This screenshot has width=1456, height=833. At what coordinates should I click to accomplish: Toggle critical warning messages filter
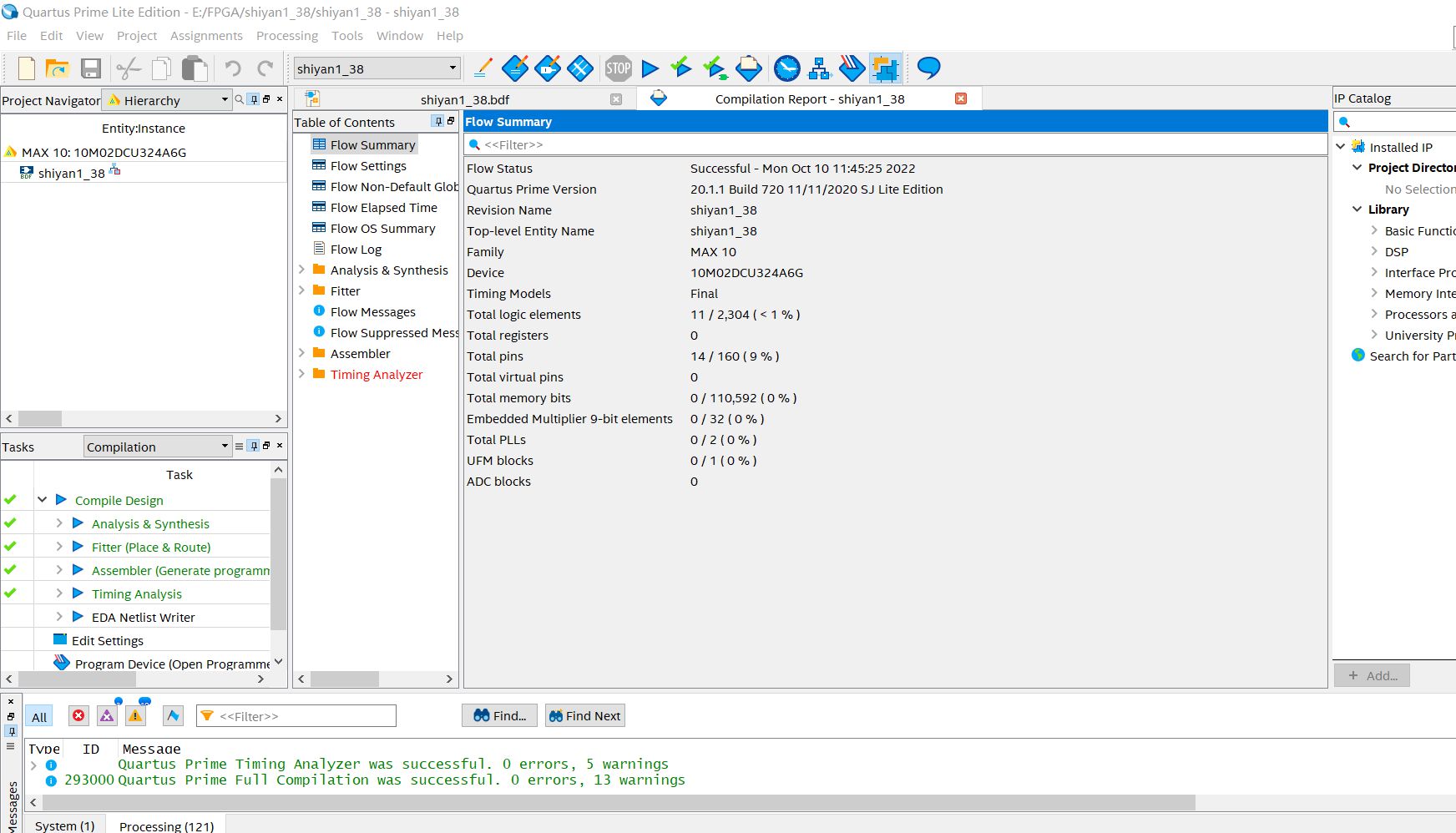[x=107, y=716]
